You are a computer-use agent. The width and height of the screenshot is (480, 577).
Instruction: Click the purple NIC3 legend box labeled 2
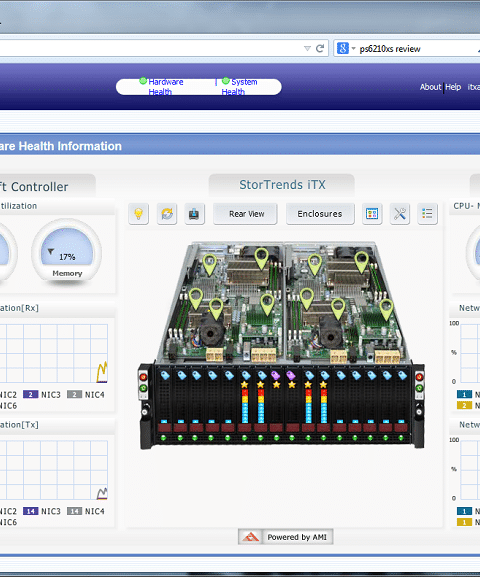[31, 394]
